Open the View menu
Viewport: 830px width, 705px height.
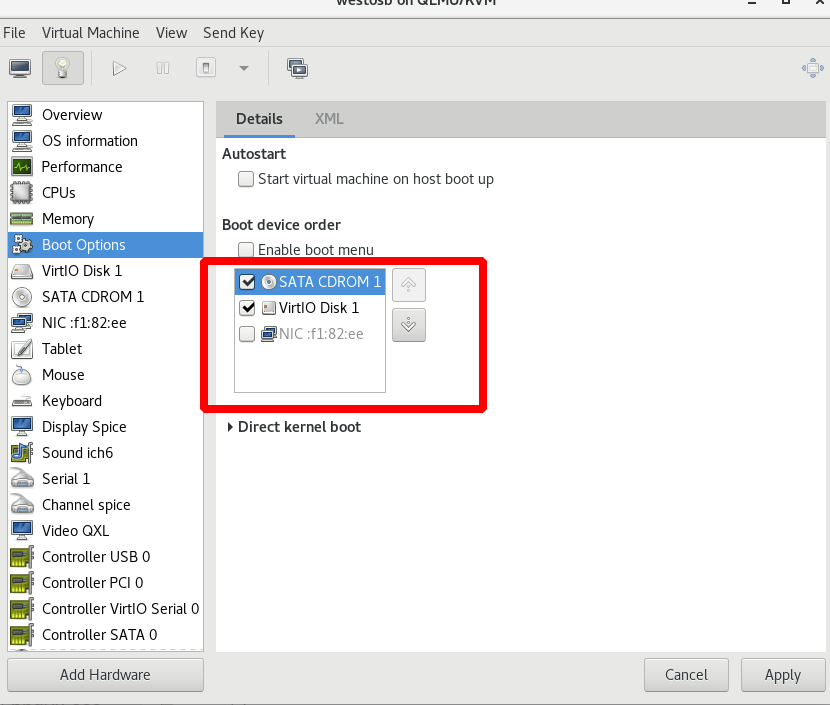click(x=172, y=33)
